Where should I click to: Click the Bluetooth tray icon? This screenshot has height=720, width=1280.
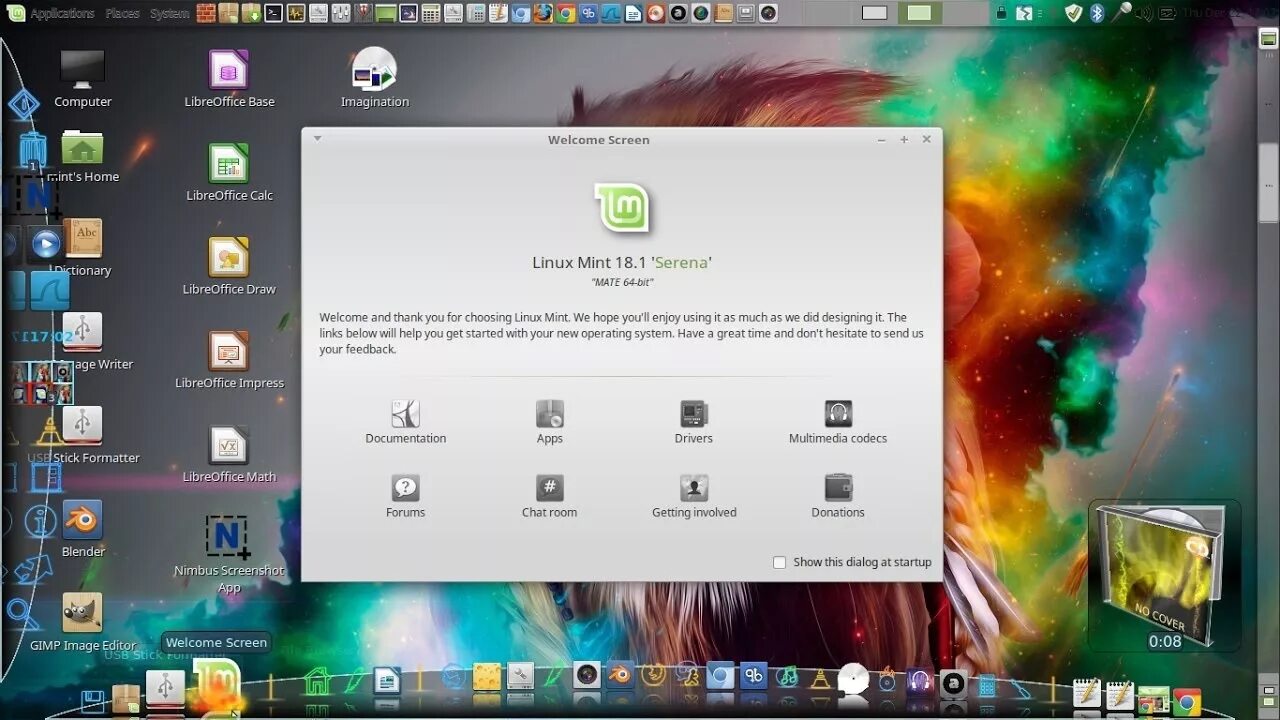pyautogui.click(x=1097, y=13)
